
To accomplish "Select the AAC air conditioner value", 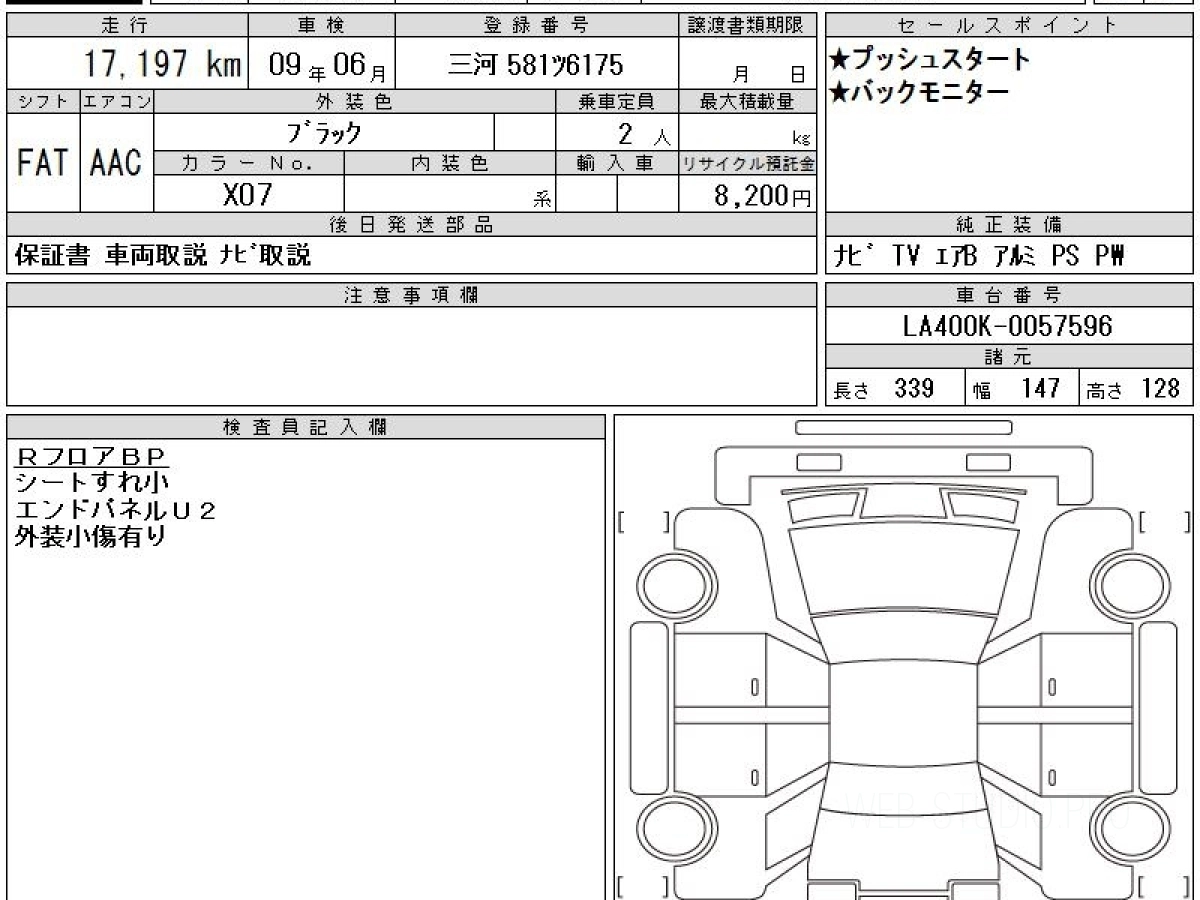I will coord(117,163).
